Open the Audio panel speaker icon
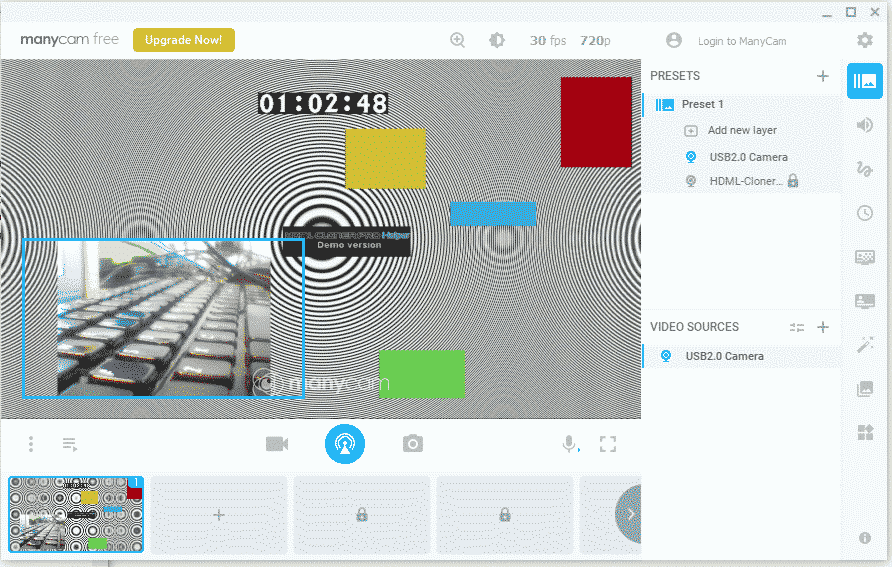The width and height of the screenshot is (892, 567). coord(865,125)
